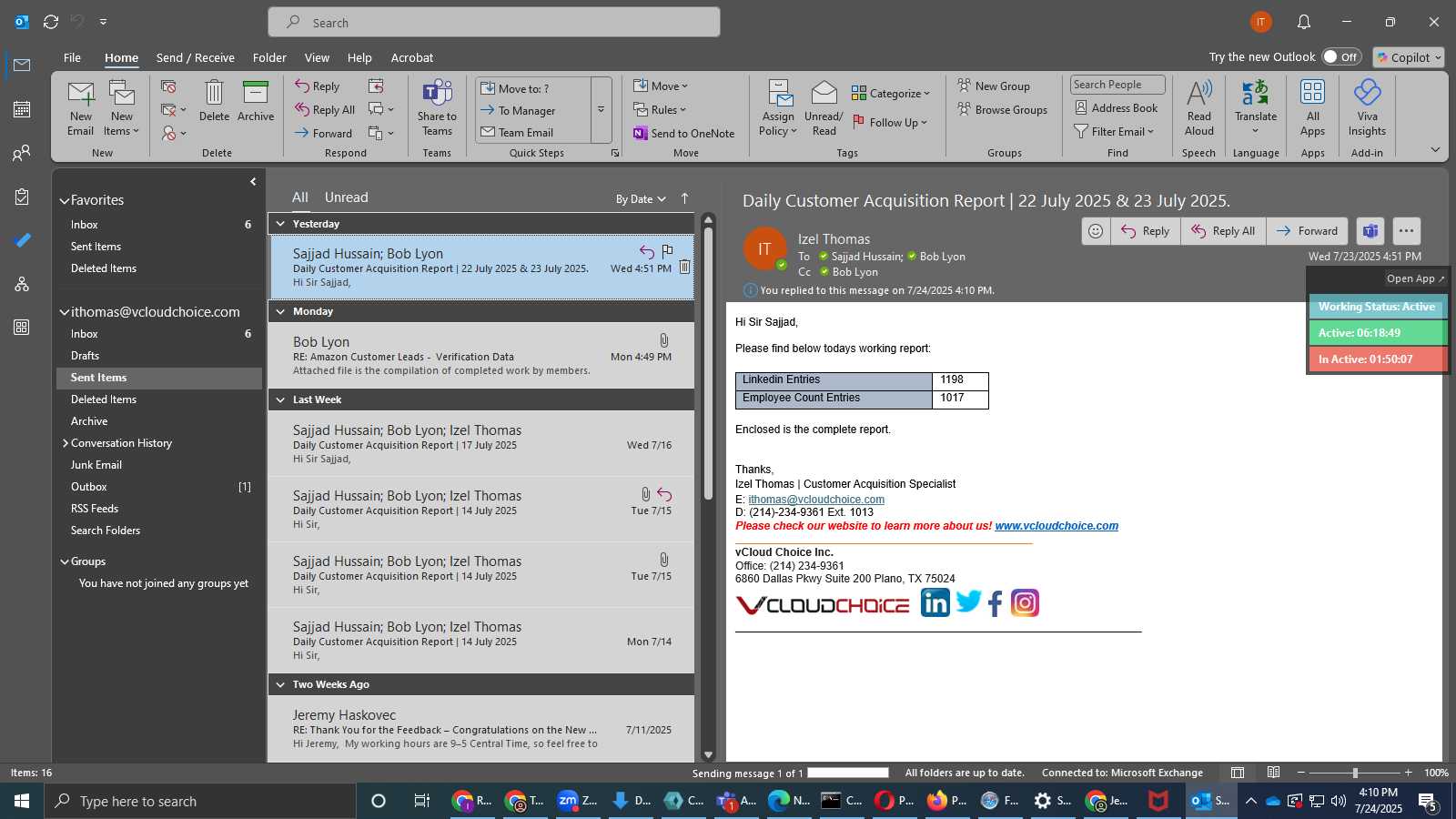Collapse the Favorites section
Viewport: 1456px width, 819px height.
[65, 200]
